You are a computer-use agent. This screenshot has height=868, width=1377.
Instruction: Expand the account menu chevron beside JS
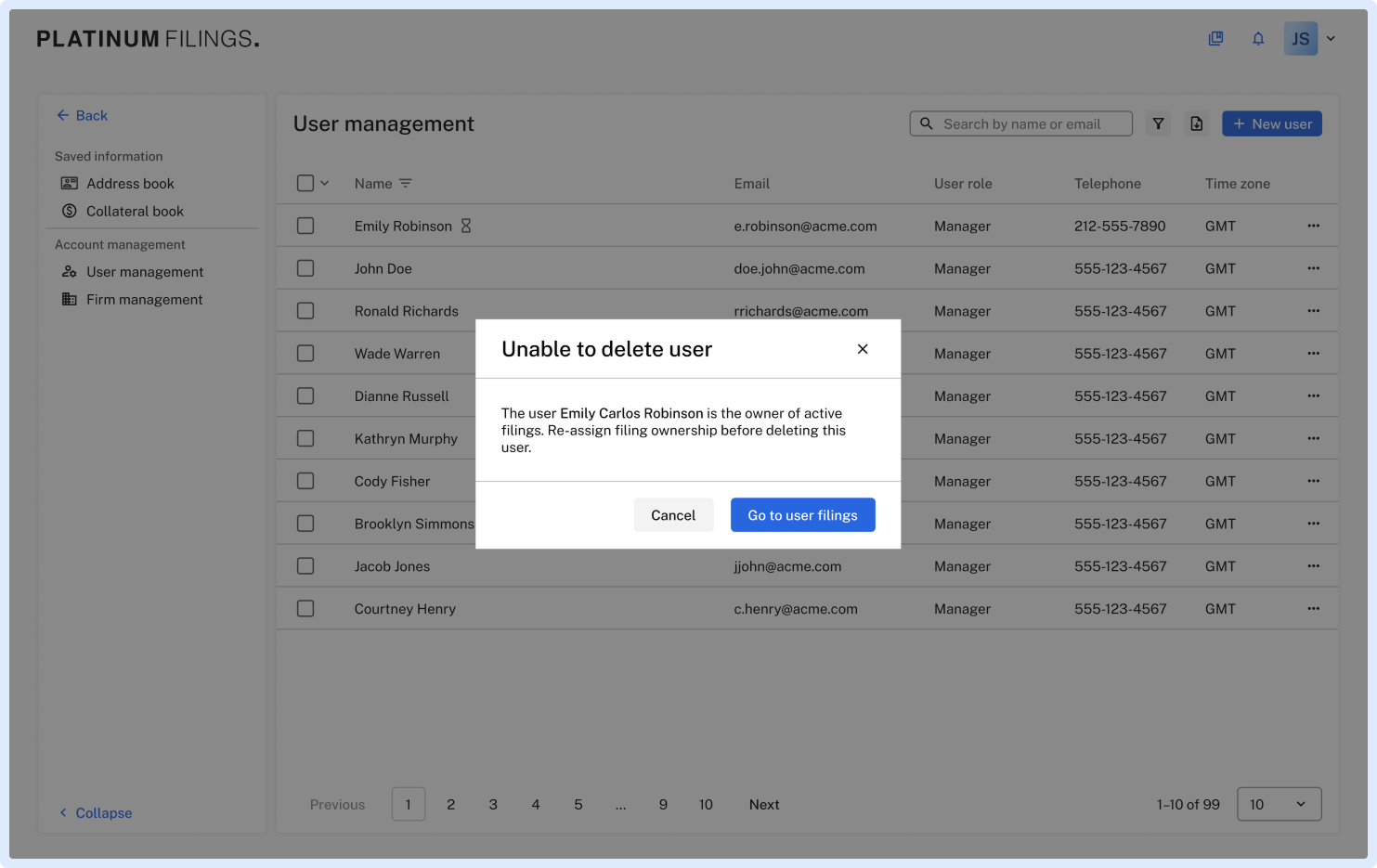pyautogui.click(x=1331, y=39)
